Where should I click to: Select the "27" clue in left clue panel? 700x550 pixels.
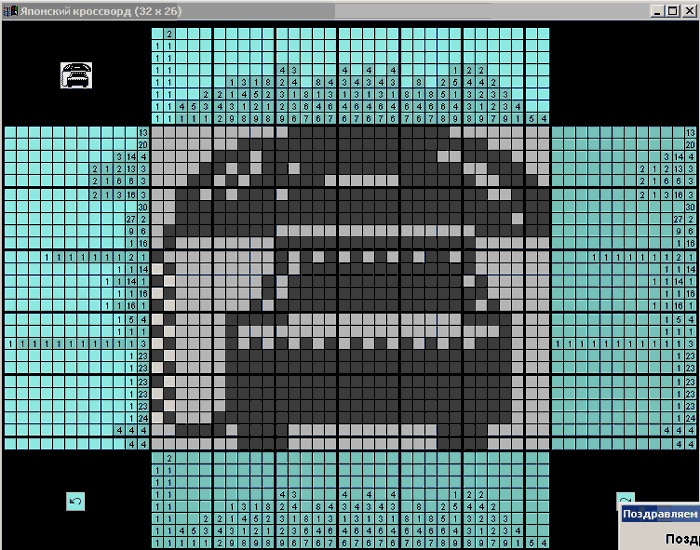[x=131, y=219]
